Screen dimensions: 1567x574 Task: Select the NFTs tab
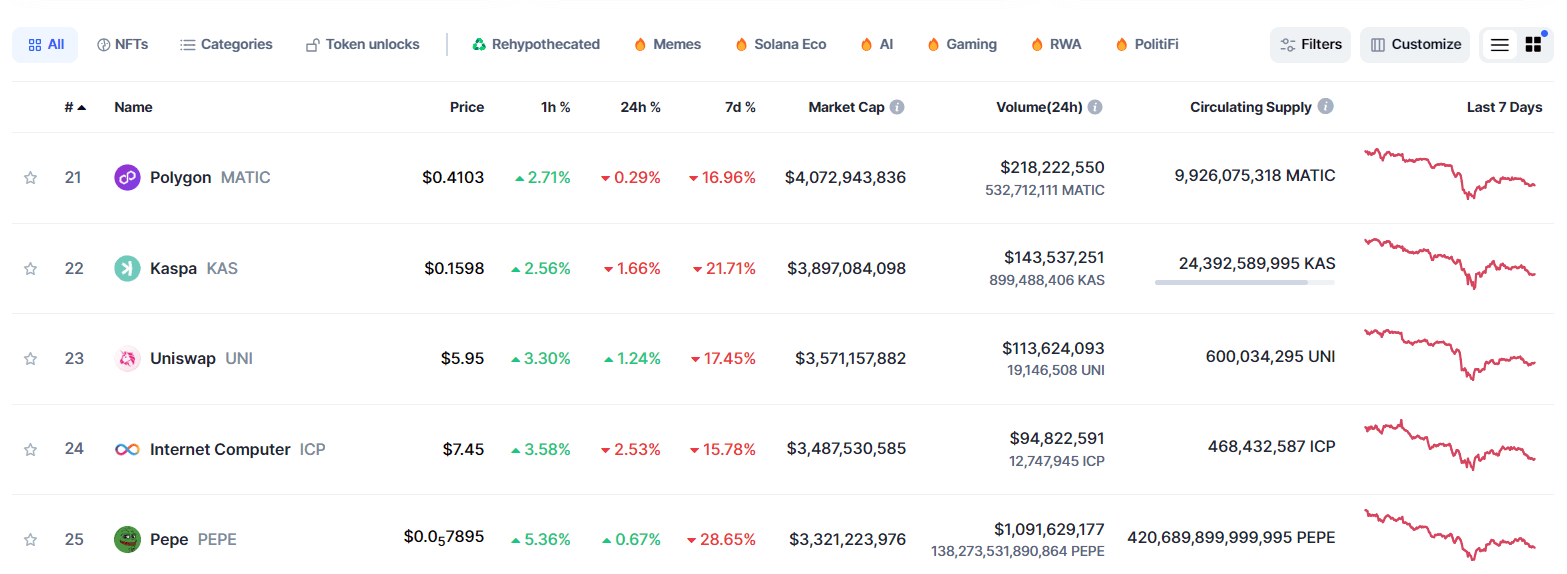tap(123, 45)
